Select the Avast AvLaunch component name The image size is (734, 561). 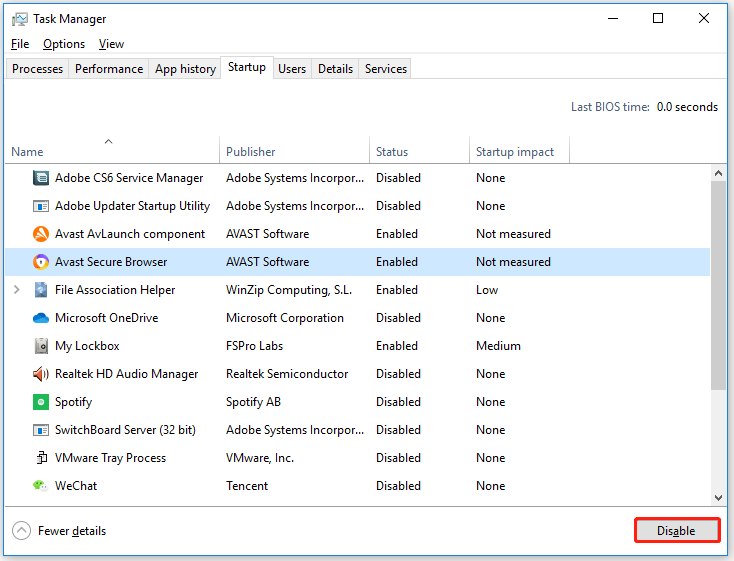[130, 234]
